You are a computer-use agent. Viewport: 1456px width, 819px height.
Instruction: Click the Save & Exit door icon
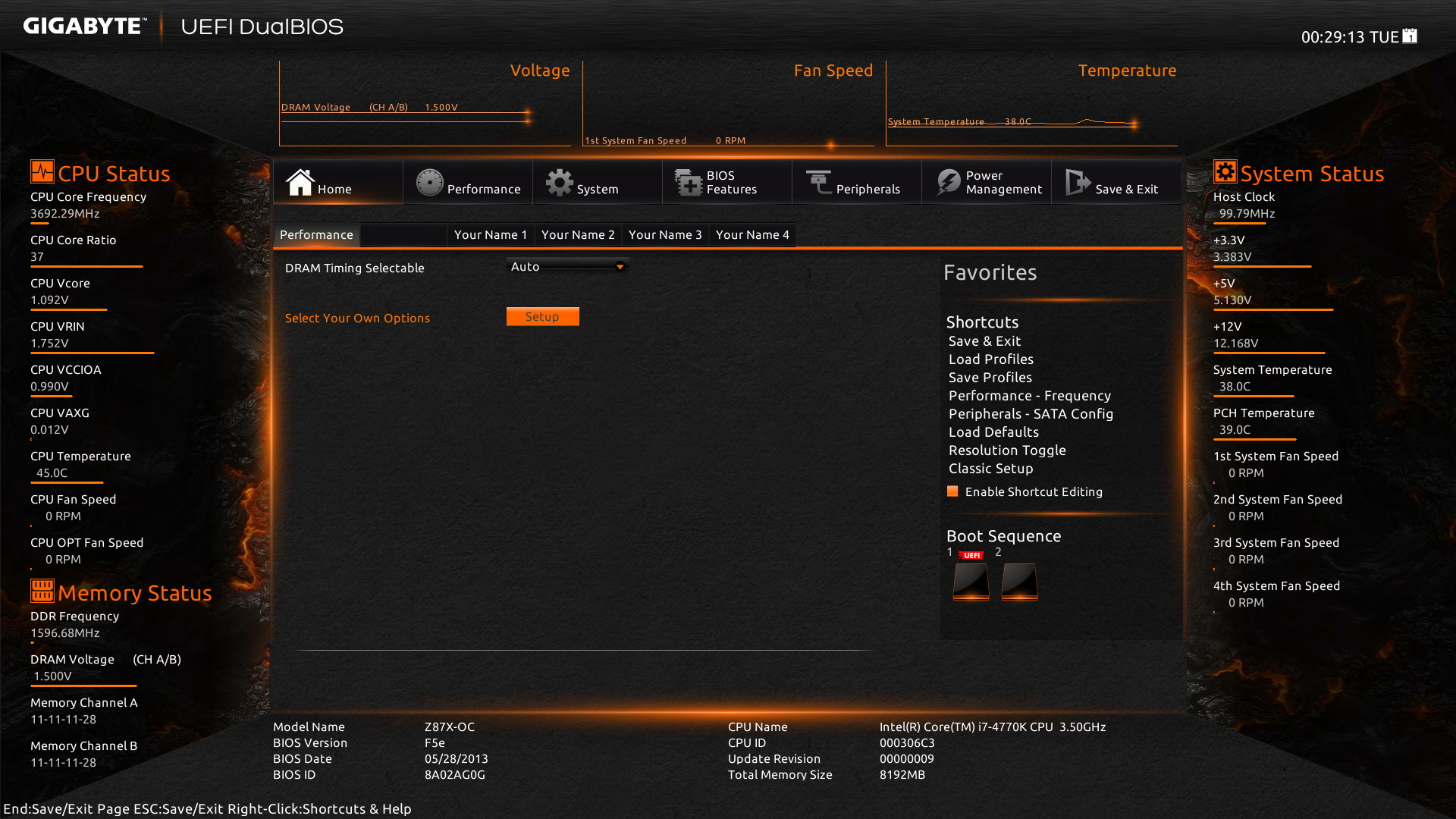(x=1078, y=182)
